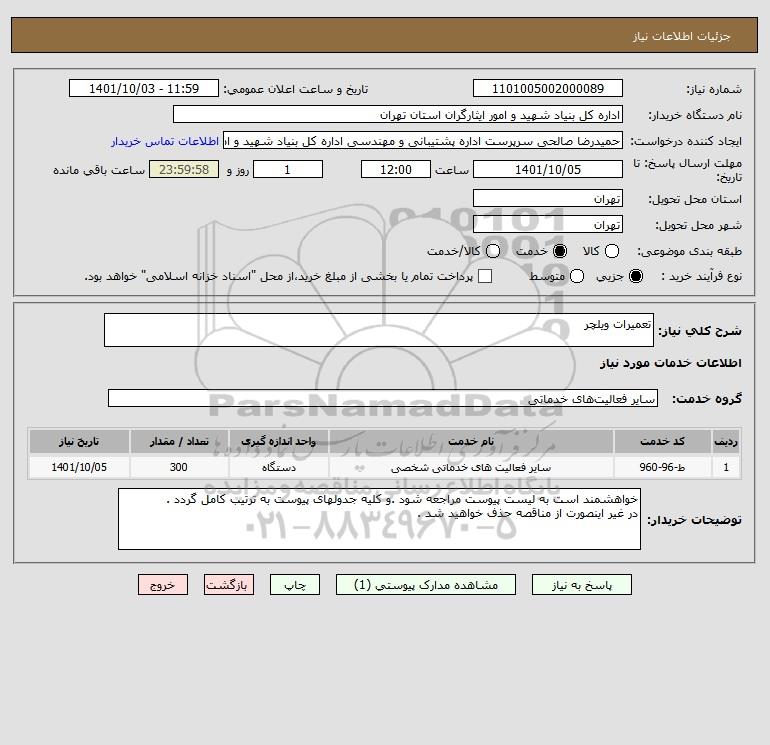This screenshot has width=770, height=745.
Task: Open the اطلاعات تماس خریدار link
Action: coord(165,141)
